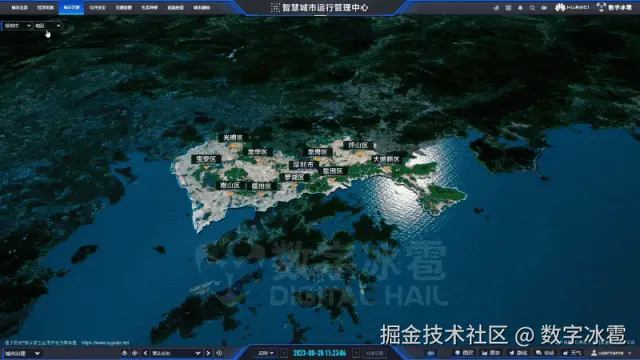This screenshot has height=360, width=640.
Task: Open the grid layout icon in header
Action: [508, 8]
